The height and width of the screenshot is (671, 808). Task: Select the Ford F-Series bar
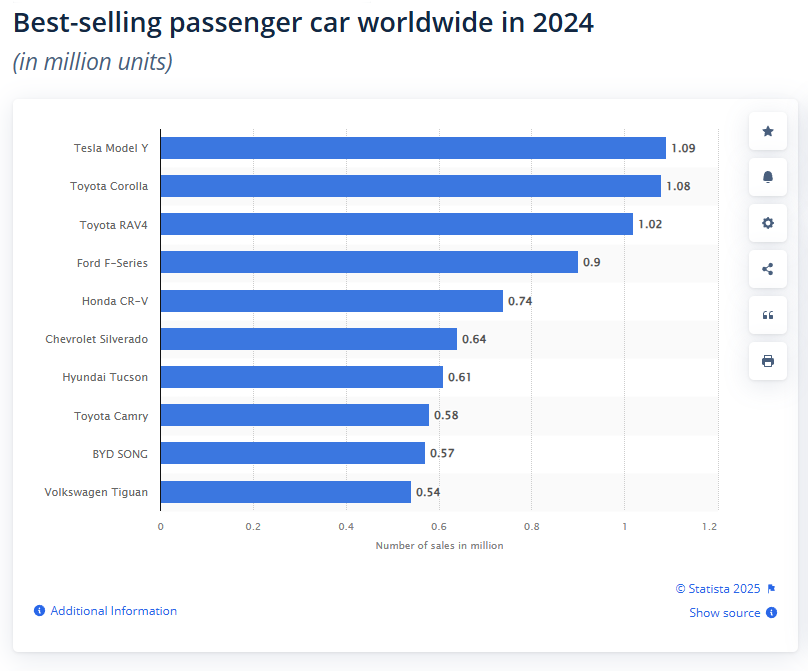(369, 262)
